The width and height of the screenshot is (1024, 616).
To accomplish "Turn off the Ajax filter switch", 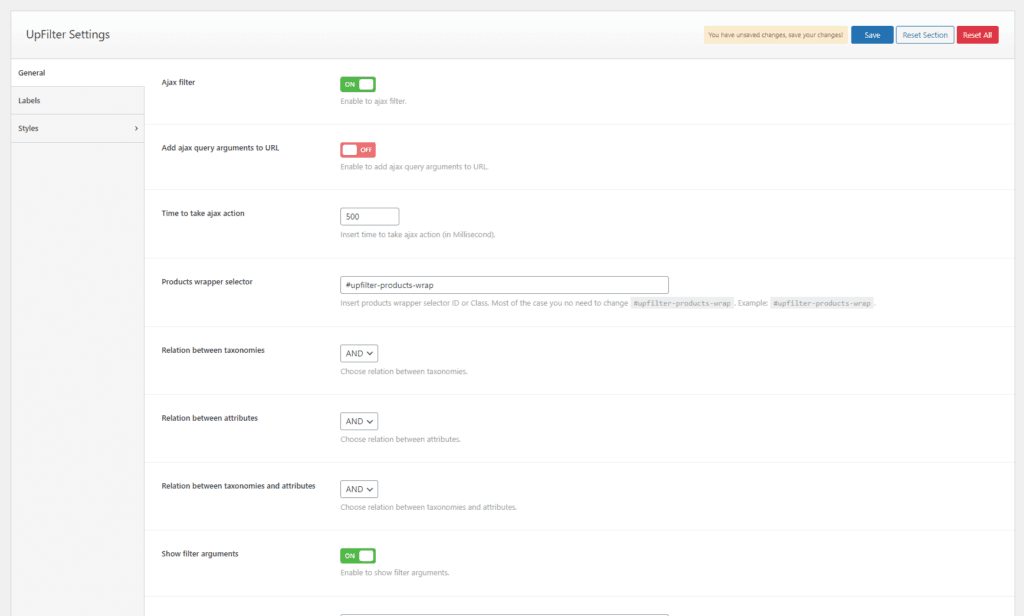I will [358, 85].
